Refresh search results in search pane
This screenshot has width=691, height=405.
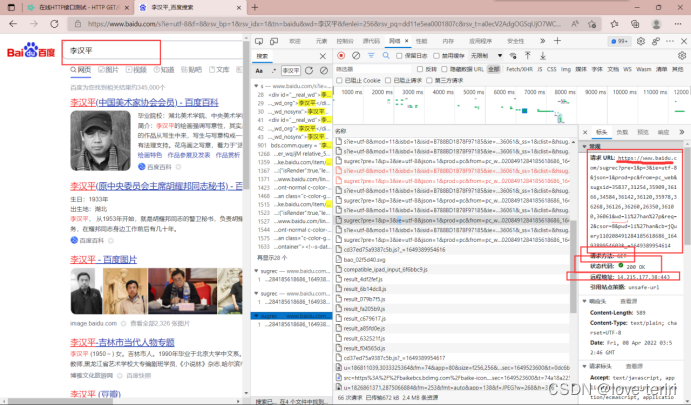coord(309,71)
